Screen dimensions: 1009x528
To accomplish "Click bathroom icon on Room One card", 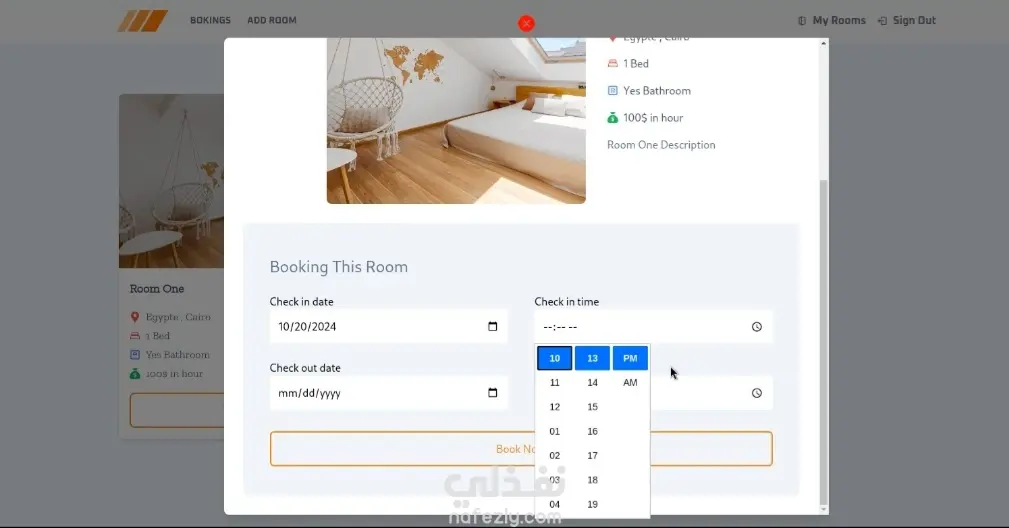I will (x=135, y=354).
